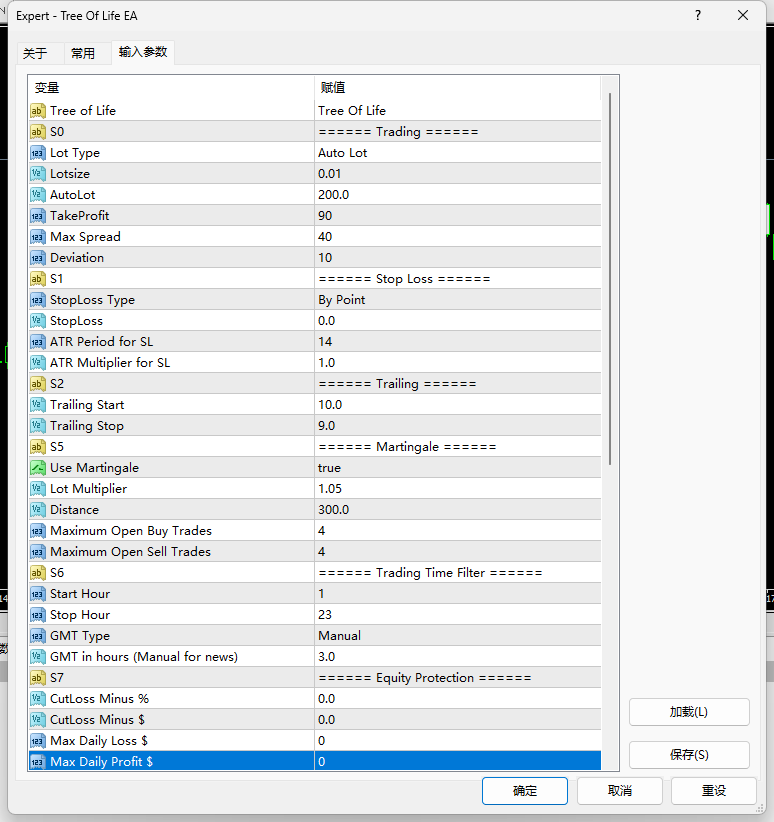Click the string icon next to S2

[x=37, y=383]
